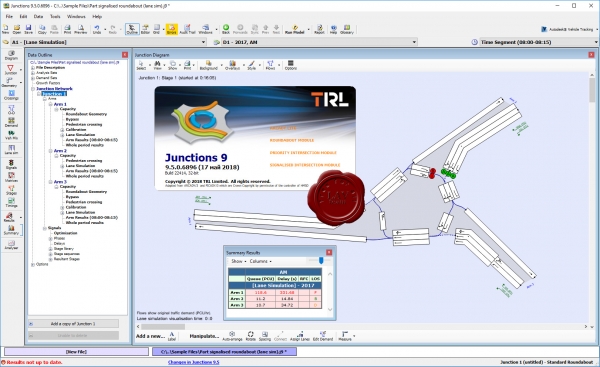
Task: Switch to Part signalised roundabout file tab
Action: tap(224, 351)
